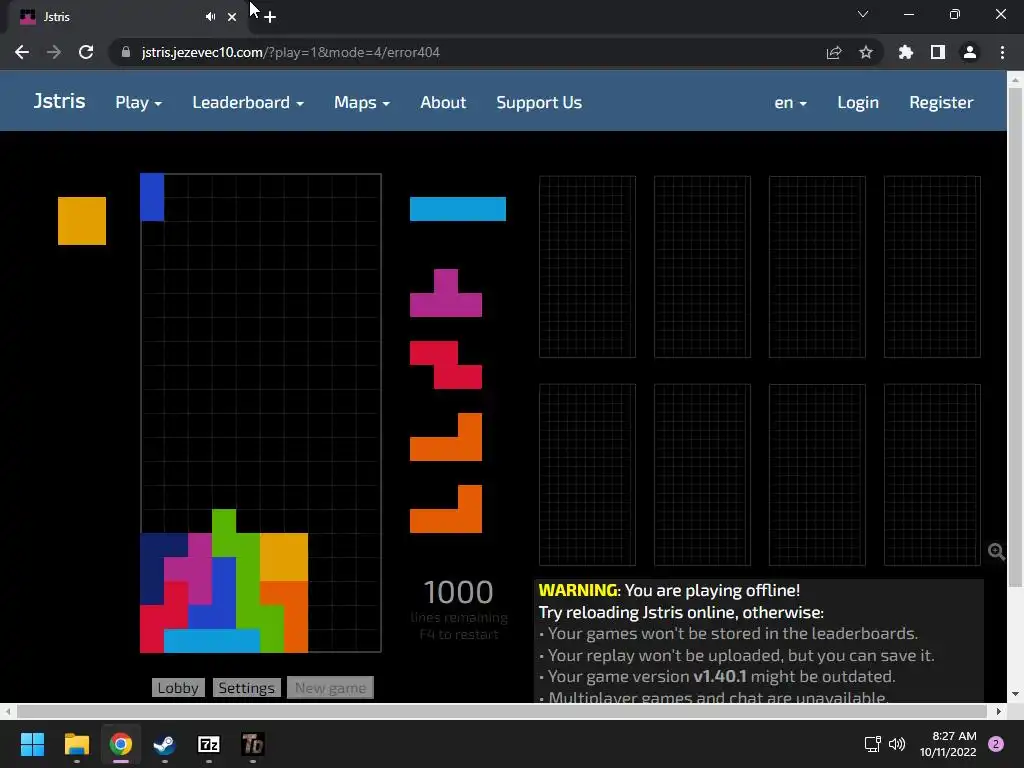Click the volume speaker tray icon
Screen dimensions: 1024x768
[897, 744]
